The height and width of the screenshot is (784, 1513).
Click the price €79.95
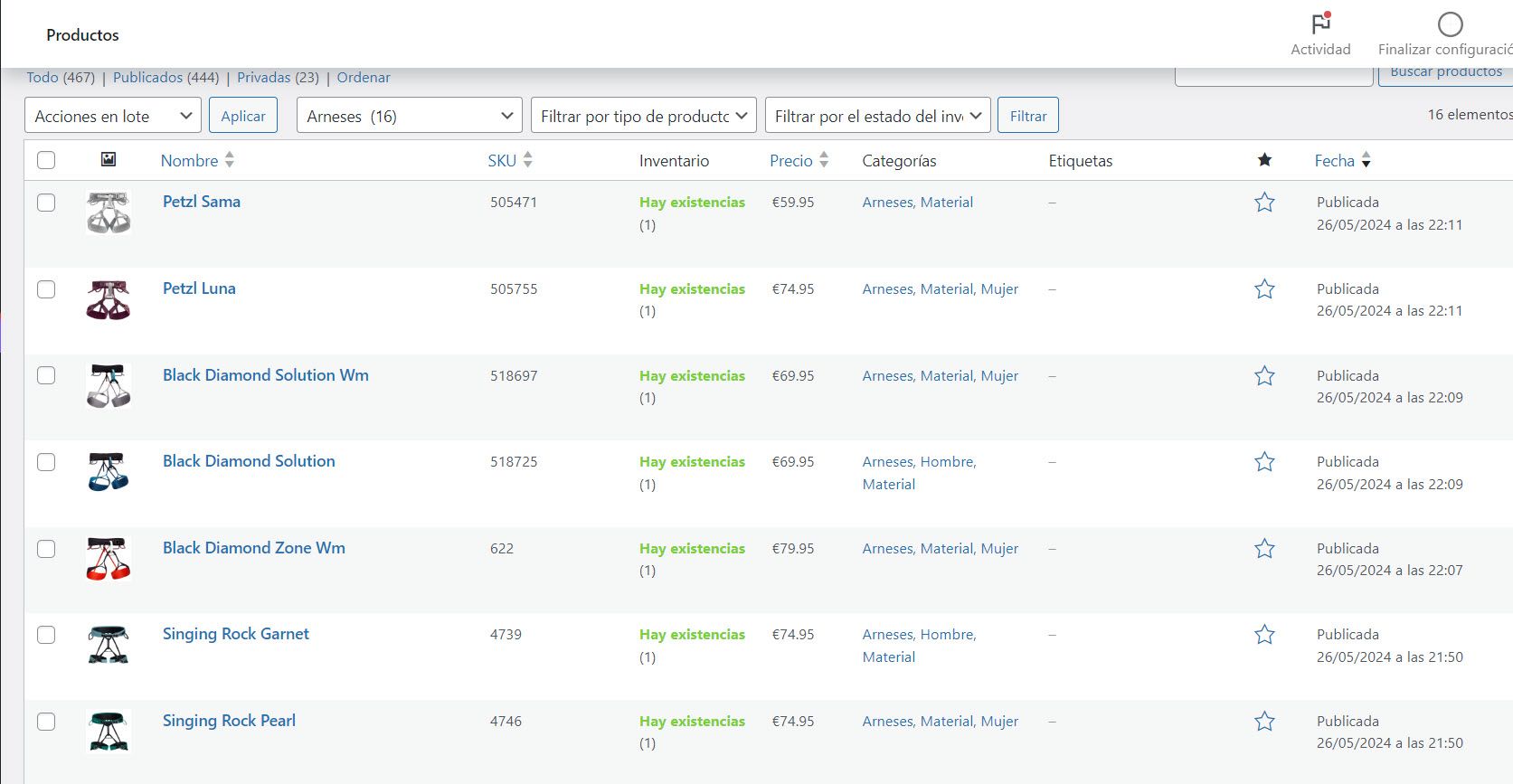coord(793,549)
